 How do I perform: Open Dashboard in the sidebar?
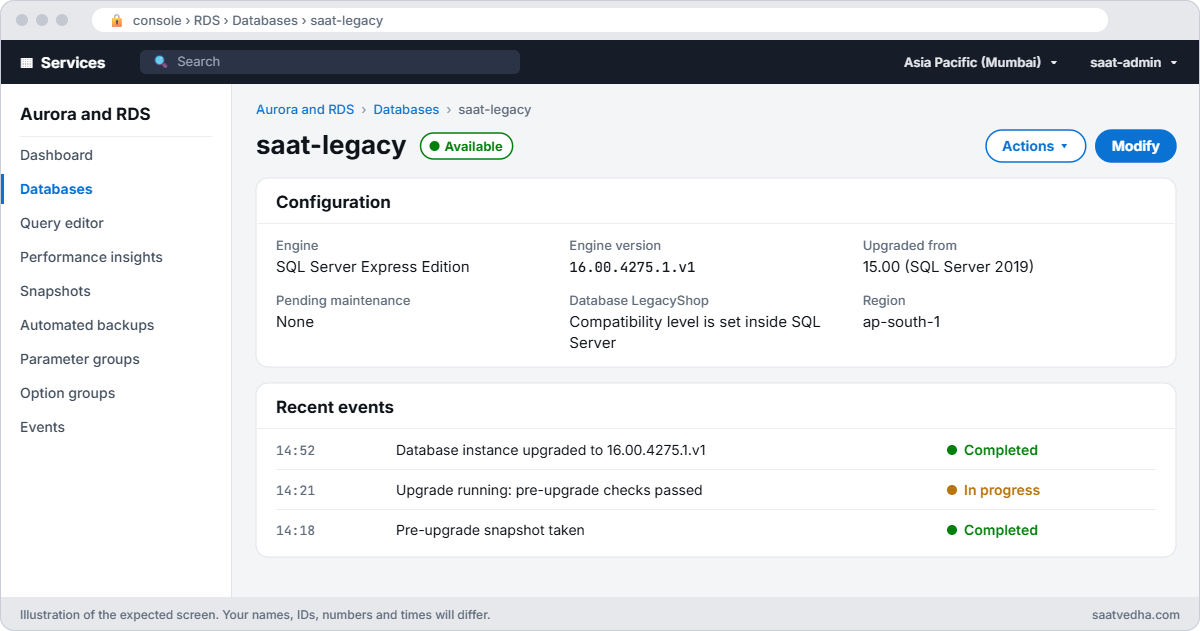pos(56,155)
